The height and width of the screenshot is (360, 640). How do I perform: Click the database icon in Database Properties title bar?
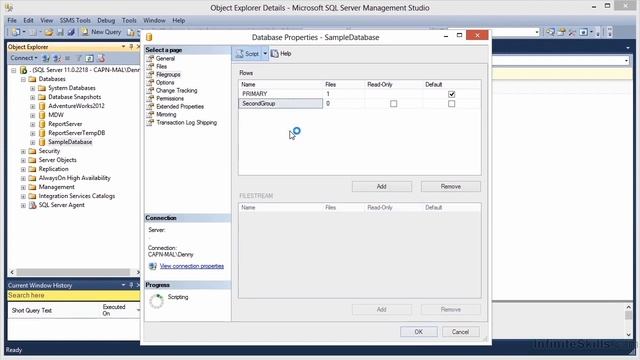[x=149, y=37]
